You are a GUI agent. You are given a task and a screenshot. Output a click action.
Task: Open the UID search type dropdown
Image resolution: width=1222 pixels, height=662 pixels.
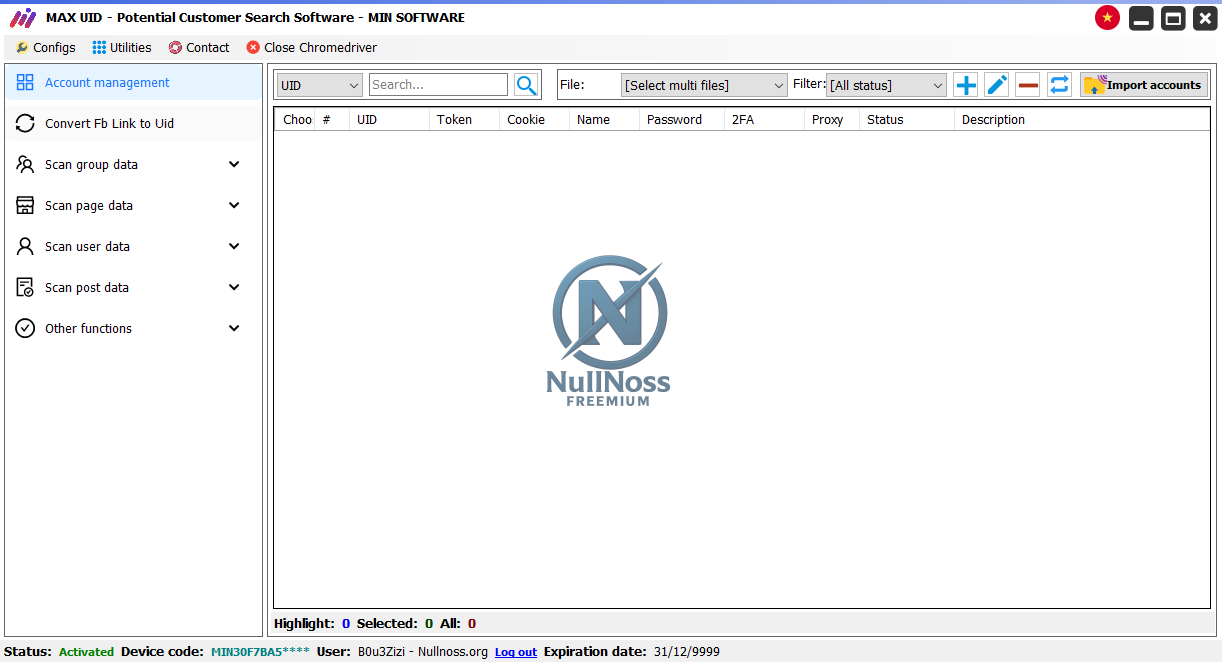coord(319,85)
